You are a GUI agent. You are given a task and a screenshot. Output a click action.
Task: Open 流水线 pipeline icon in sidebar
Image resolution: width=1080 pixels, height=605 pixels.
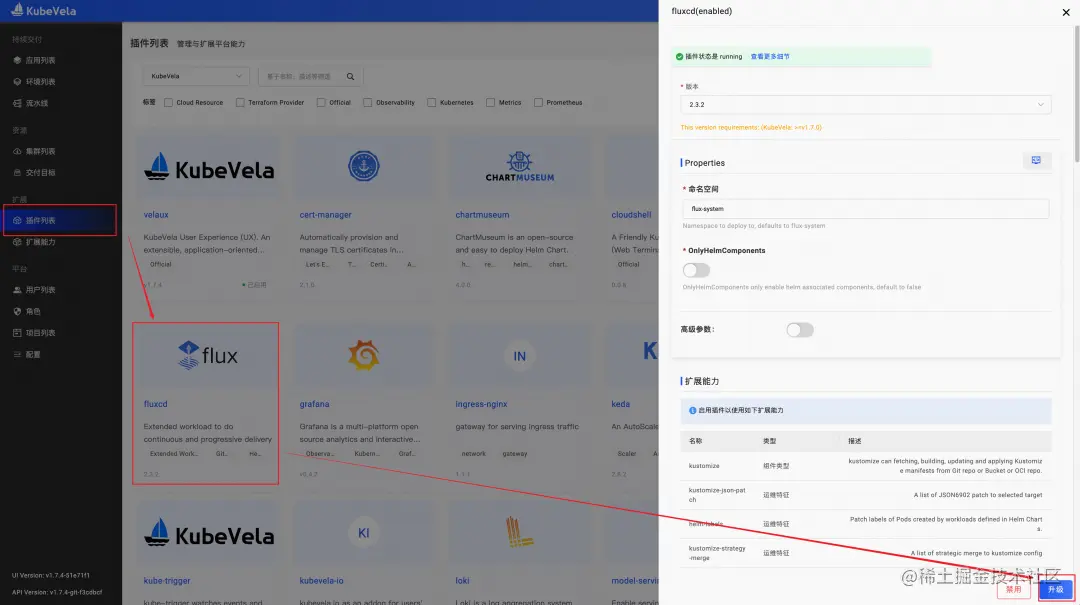[17, 103]
